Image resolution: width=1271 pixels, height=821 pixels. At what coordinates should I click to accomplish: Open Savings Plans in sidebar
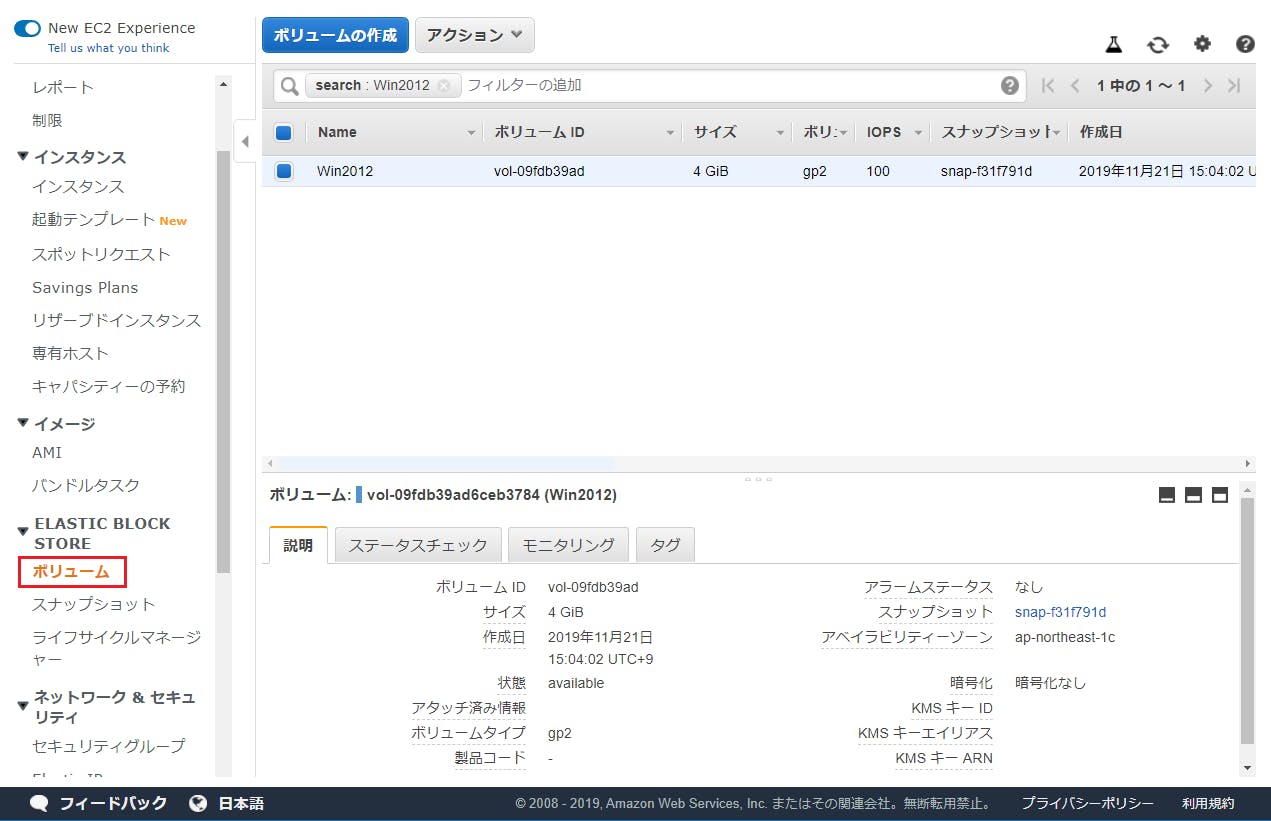tap(85, 287)
